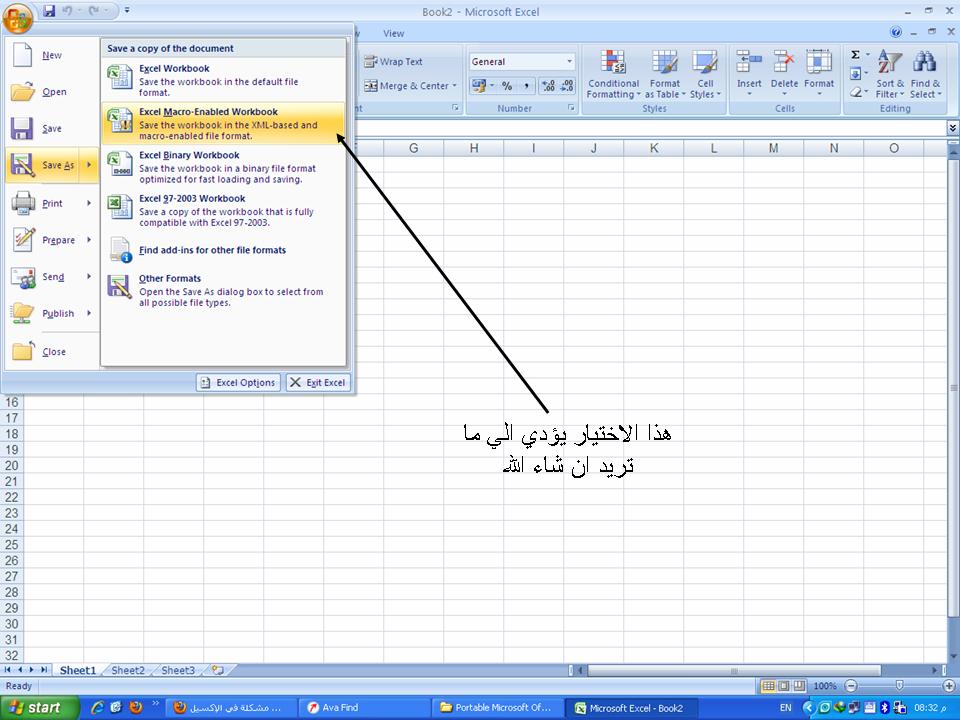Expand the Send submenu arrow
This screenshot has width=960, height=720.
point(89,277)
